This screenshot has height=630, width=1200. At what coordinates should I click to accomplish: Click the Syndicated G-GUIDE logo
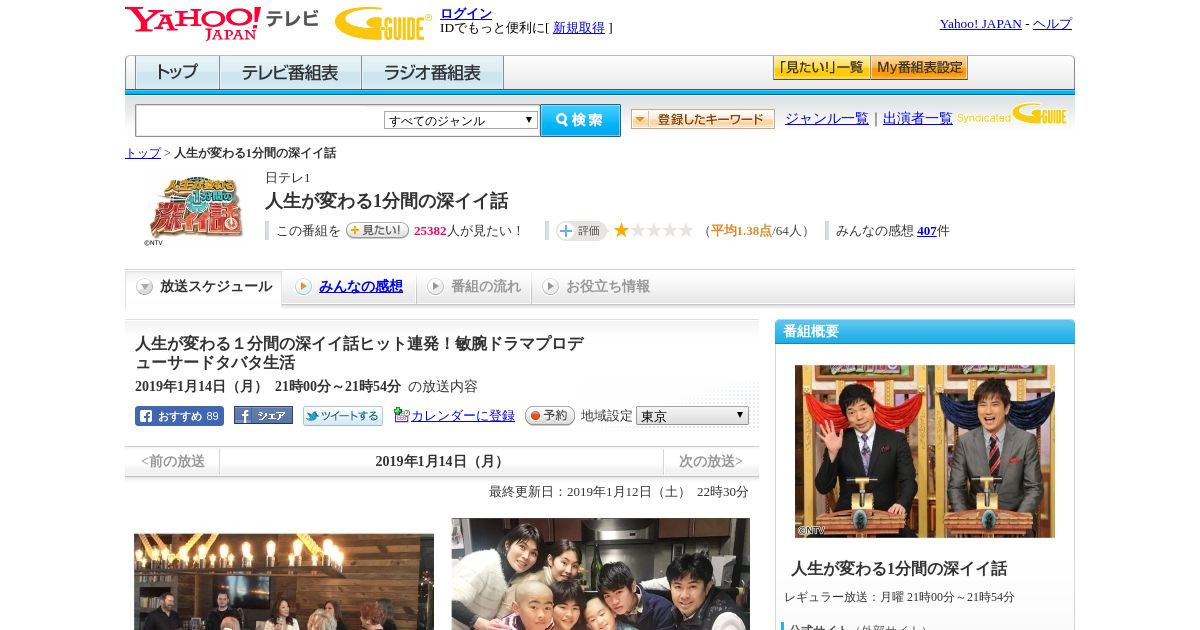(1012, 115)
